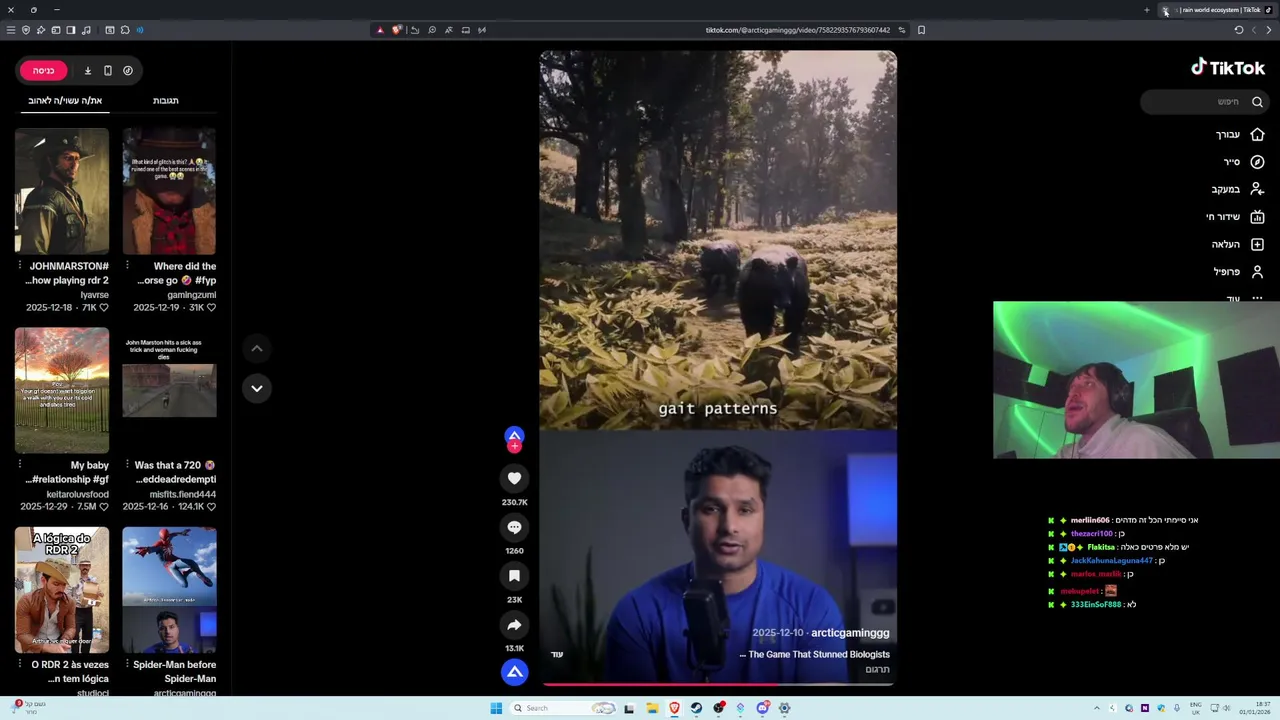Go to the next video with the down chevron
Screen dimensions: 1280x720
[257, 388]
